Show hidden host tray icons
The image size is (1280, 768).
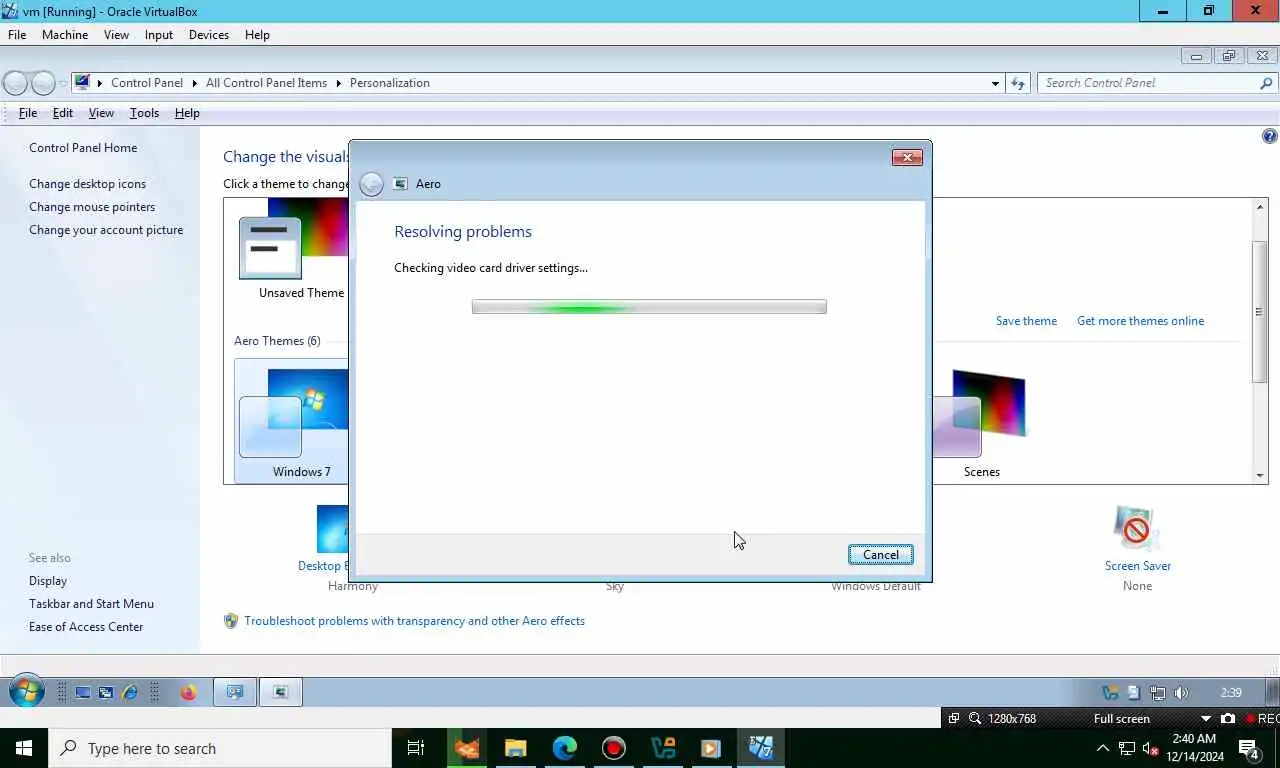point(1103,748)
